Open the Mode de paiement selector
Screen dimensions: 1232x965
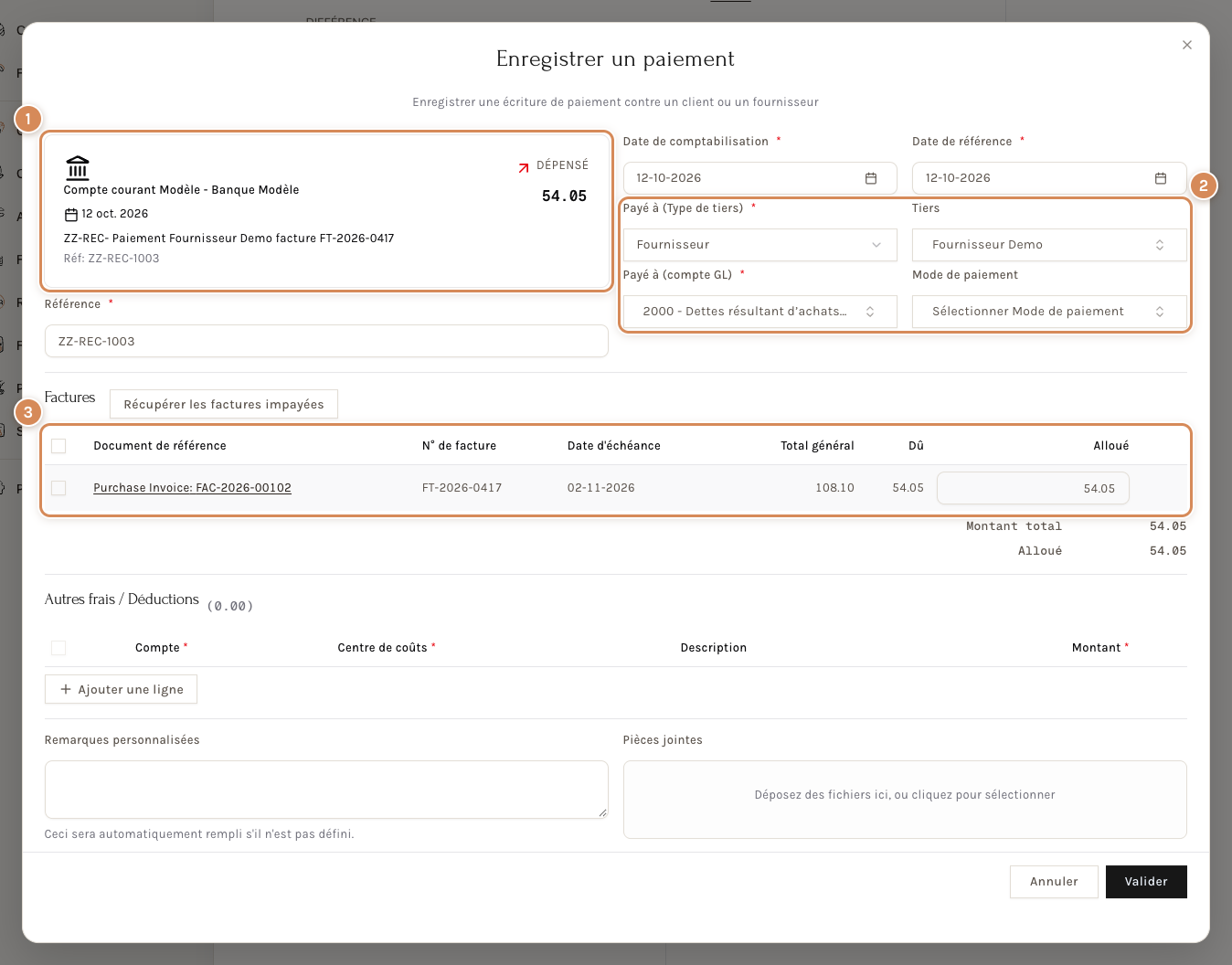pos(1049,312)
